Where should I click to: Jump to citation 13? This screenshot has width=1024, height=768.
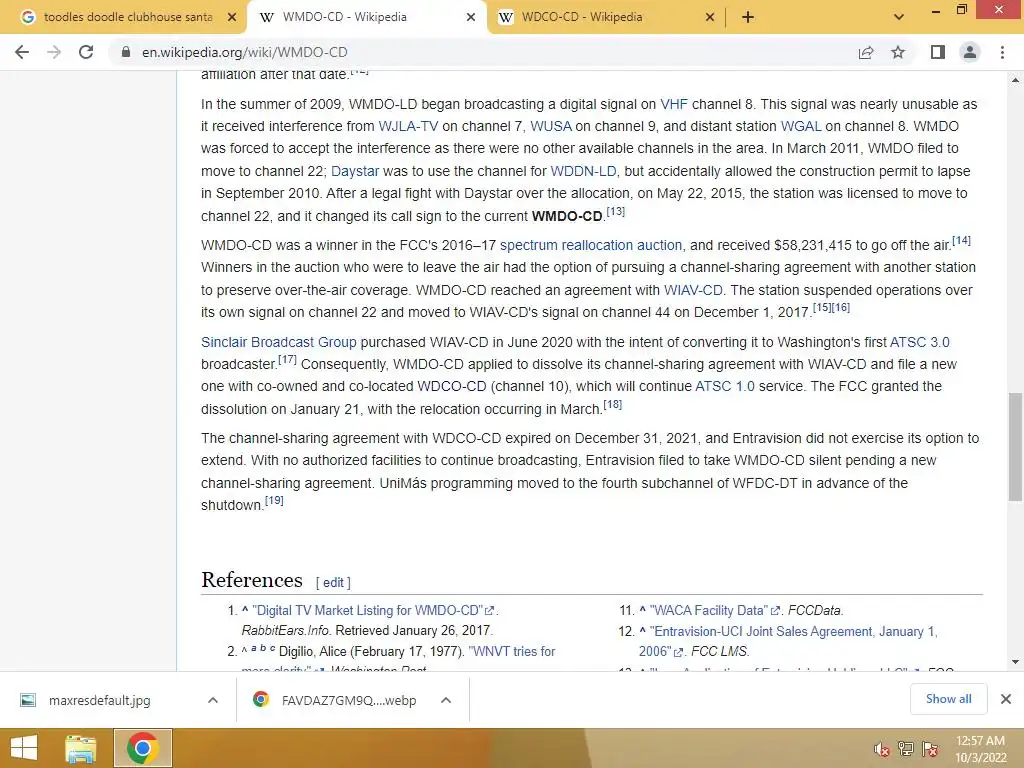coord(616,212)
